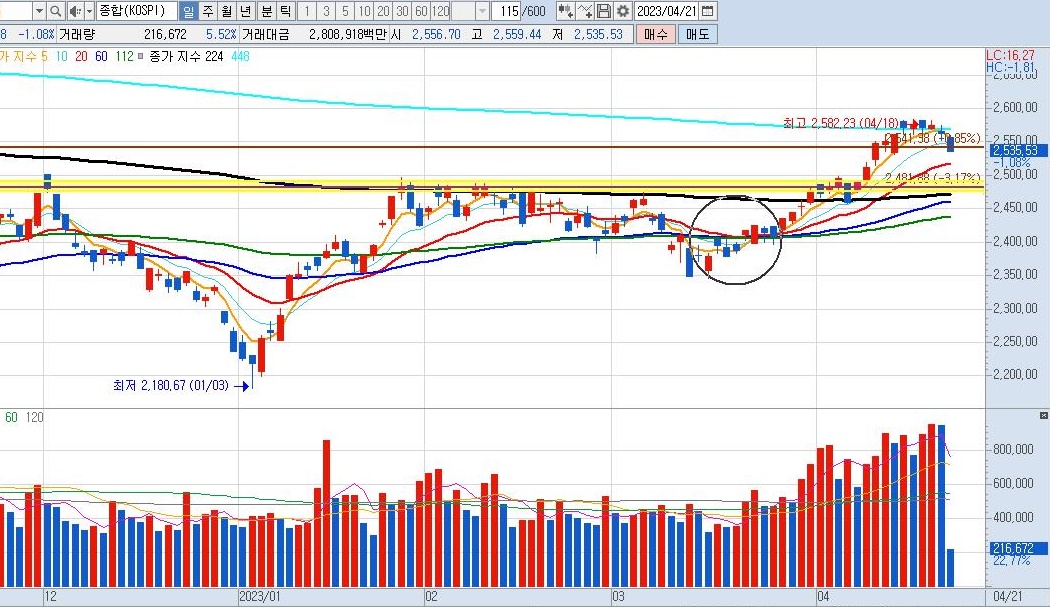Click the add line chart icon
The width and height of the screenshot is (1050, 607).
click(585, 11)
